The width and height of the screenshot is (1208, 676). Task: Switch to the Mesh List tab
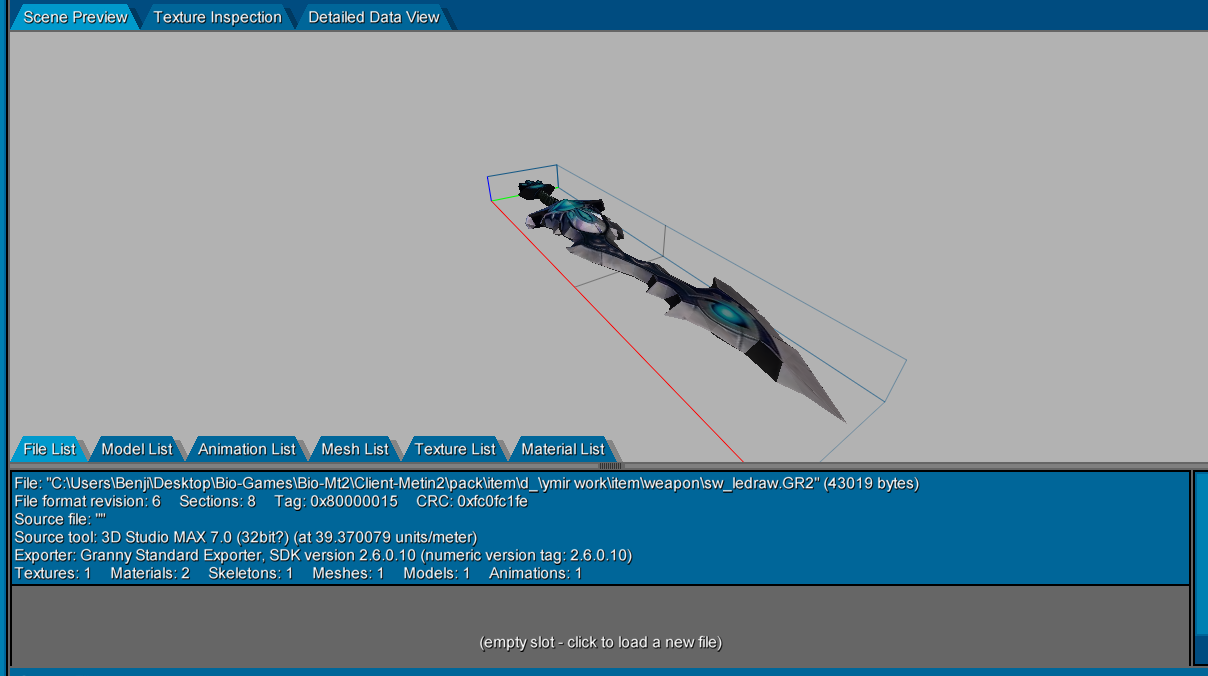pos(354,449)
